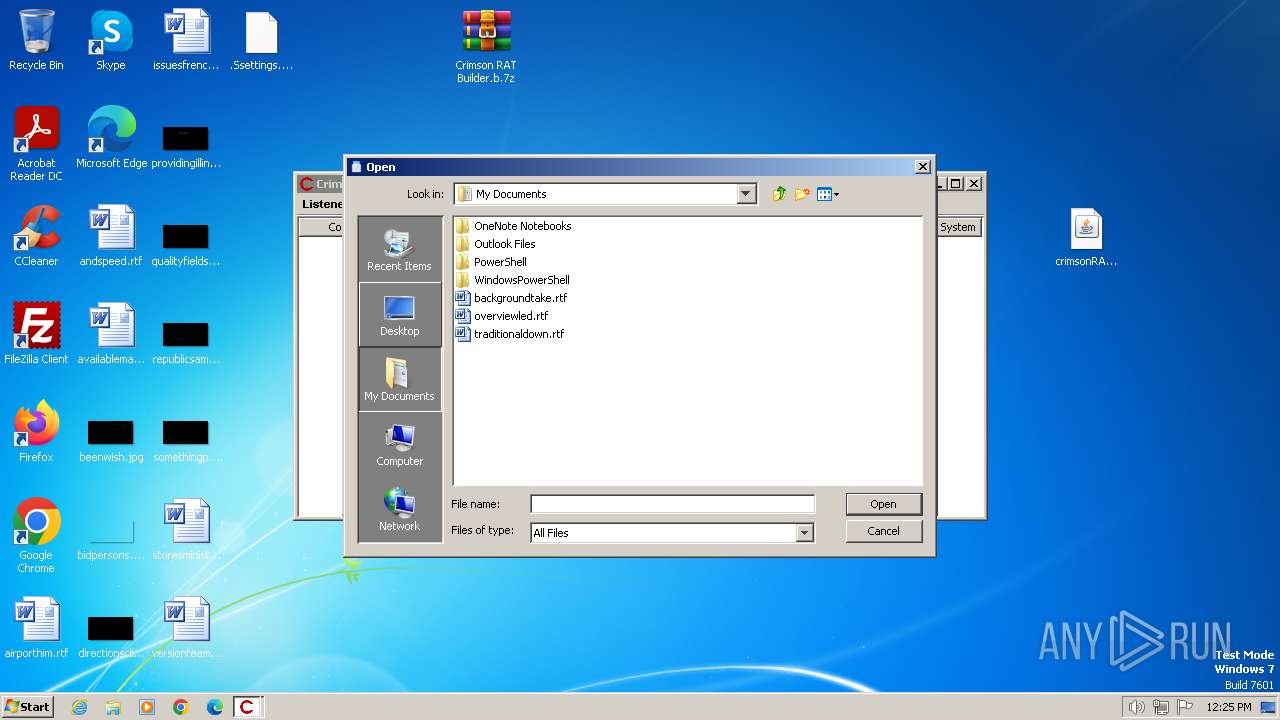This screenshot has height=720, width=1280.
Task: Select the OneNote Notebooks folder
Action: point(513,226)
